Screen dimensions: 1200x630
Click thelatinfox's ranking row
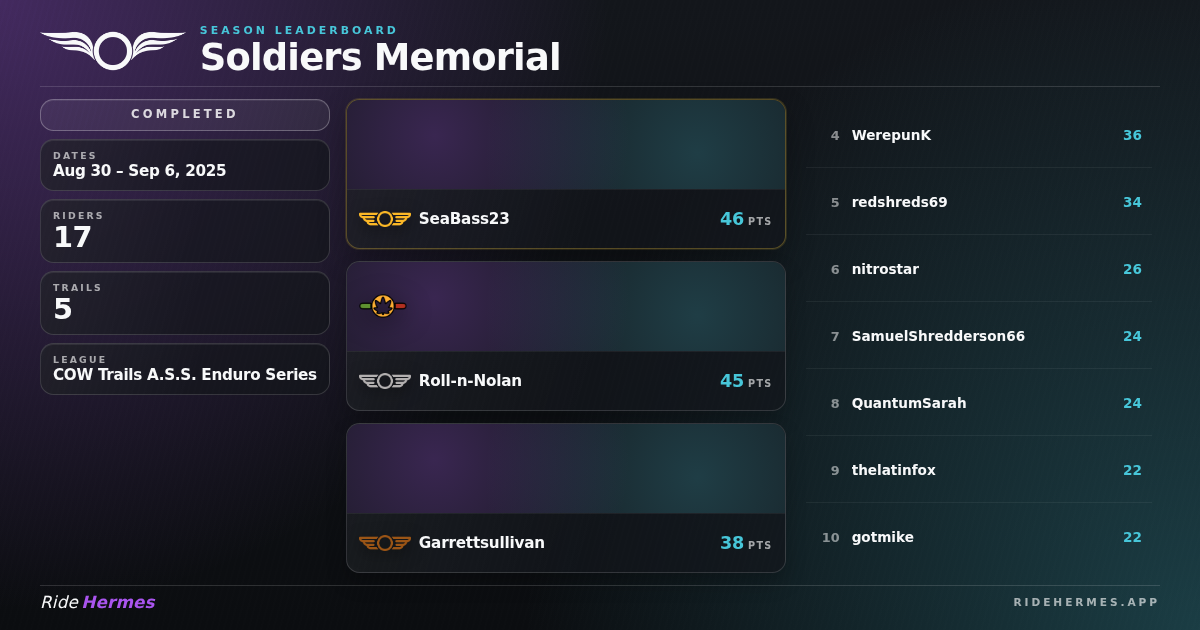point(979,470)
